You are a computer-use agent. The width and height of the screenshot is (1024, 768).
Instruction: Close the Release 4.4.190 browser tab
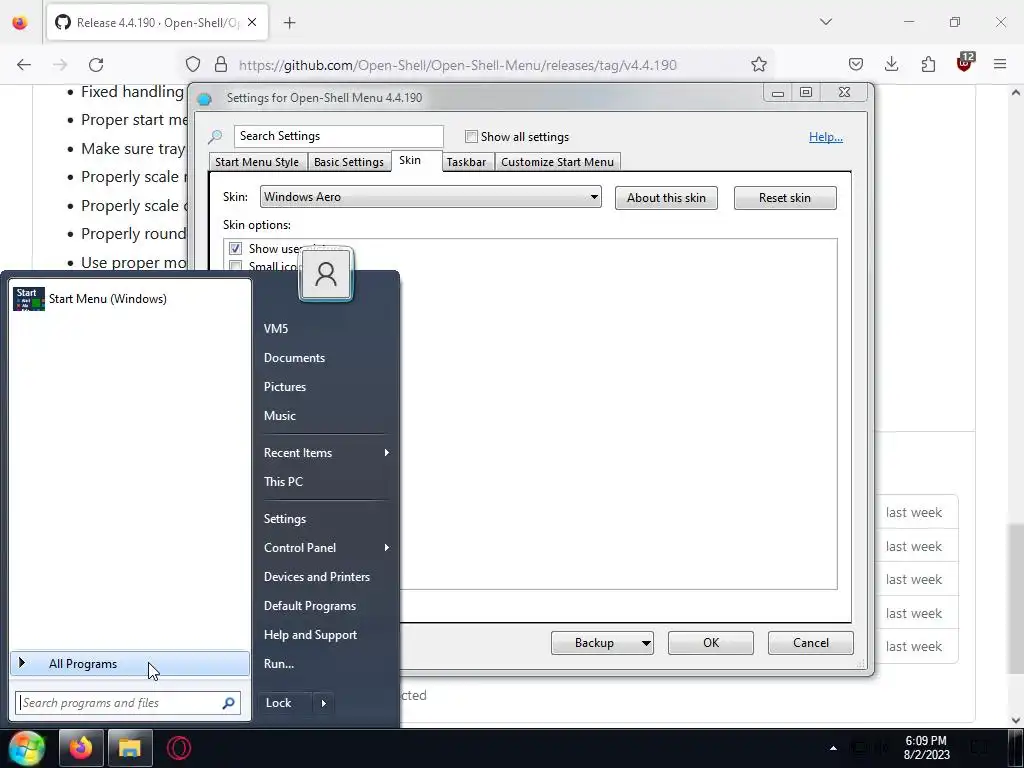coord(252,23)
